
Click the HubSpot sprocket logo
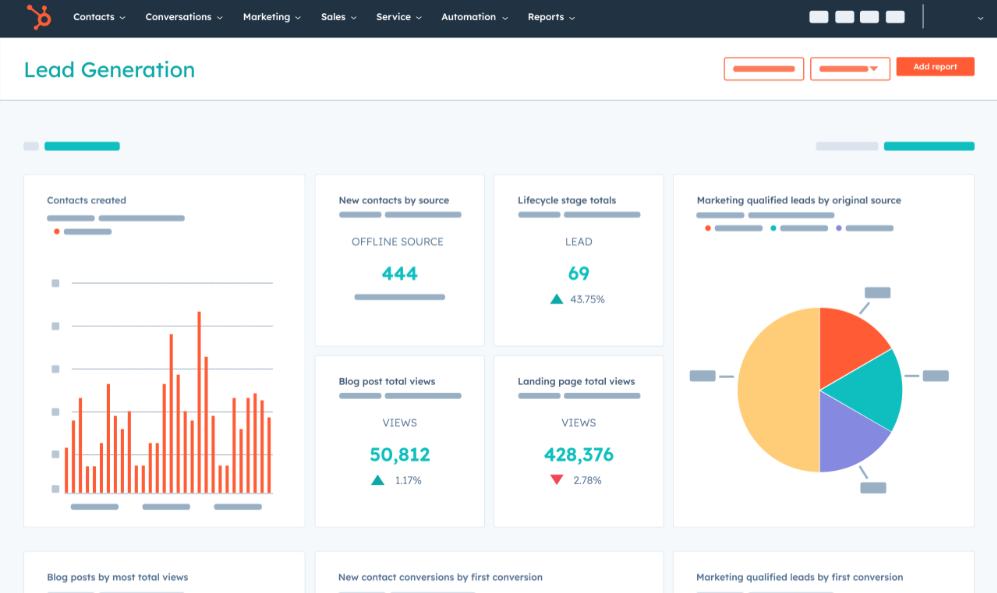click(39, 17)
